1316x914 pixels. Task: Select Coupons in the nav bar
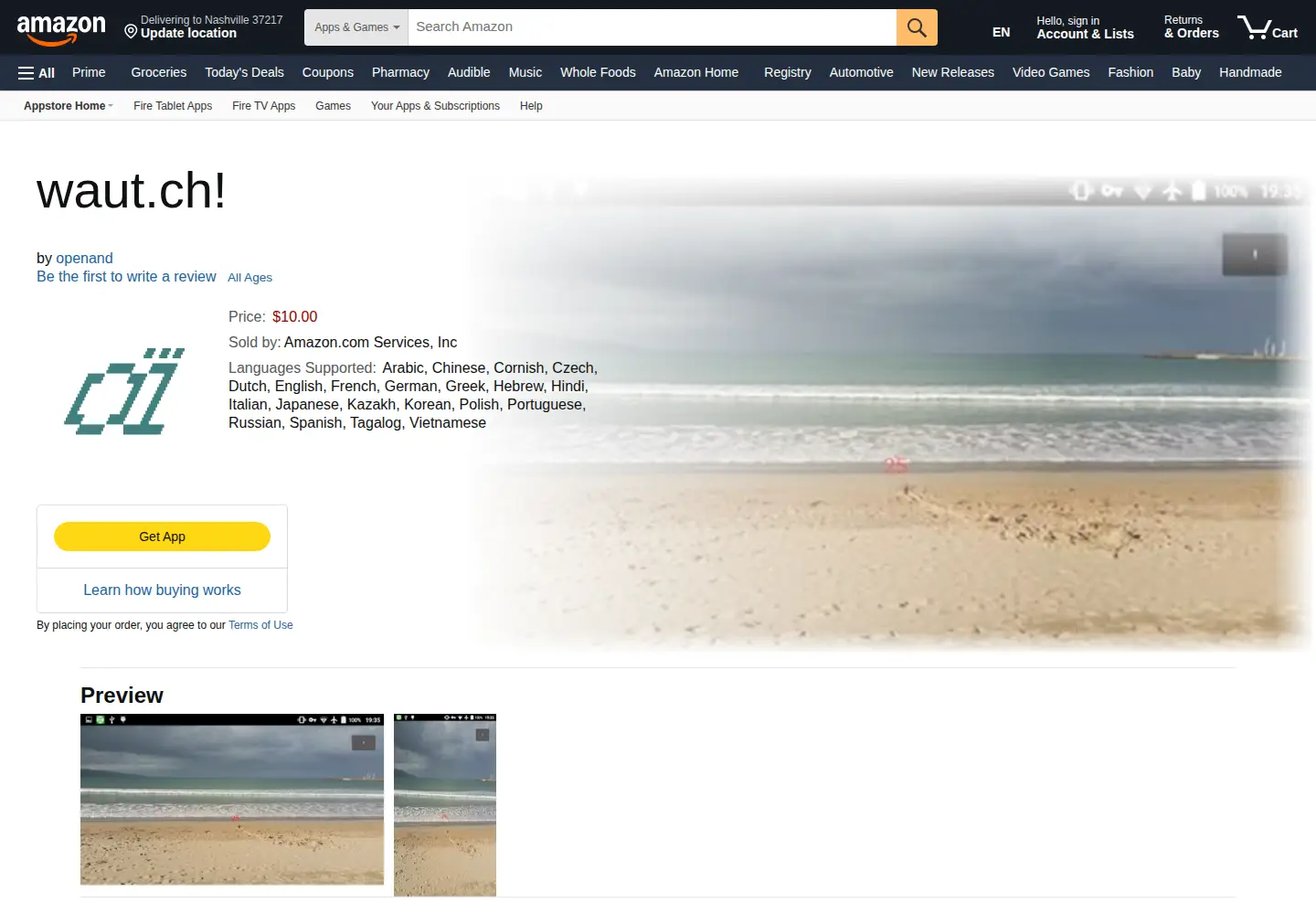pyautogui.click(x=328, y=72)
